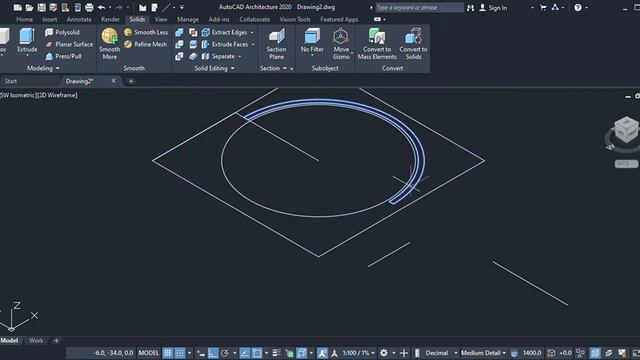Click the No Filter subobject button

point(312,40)
